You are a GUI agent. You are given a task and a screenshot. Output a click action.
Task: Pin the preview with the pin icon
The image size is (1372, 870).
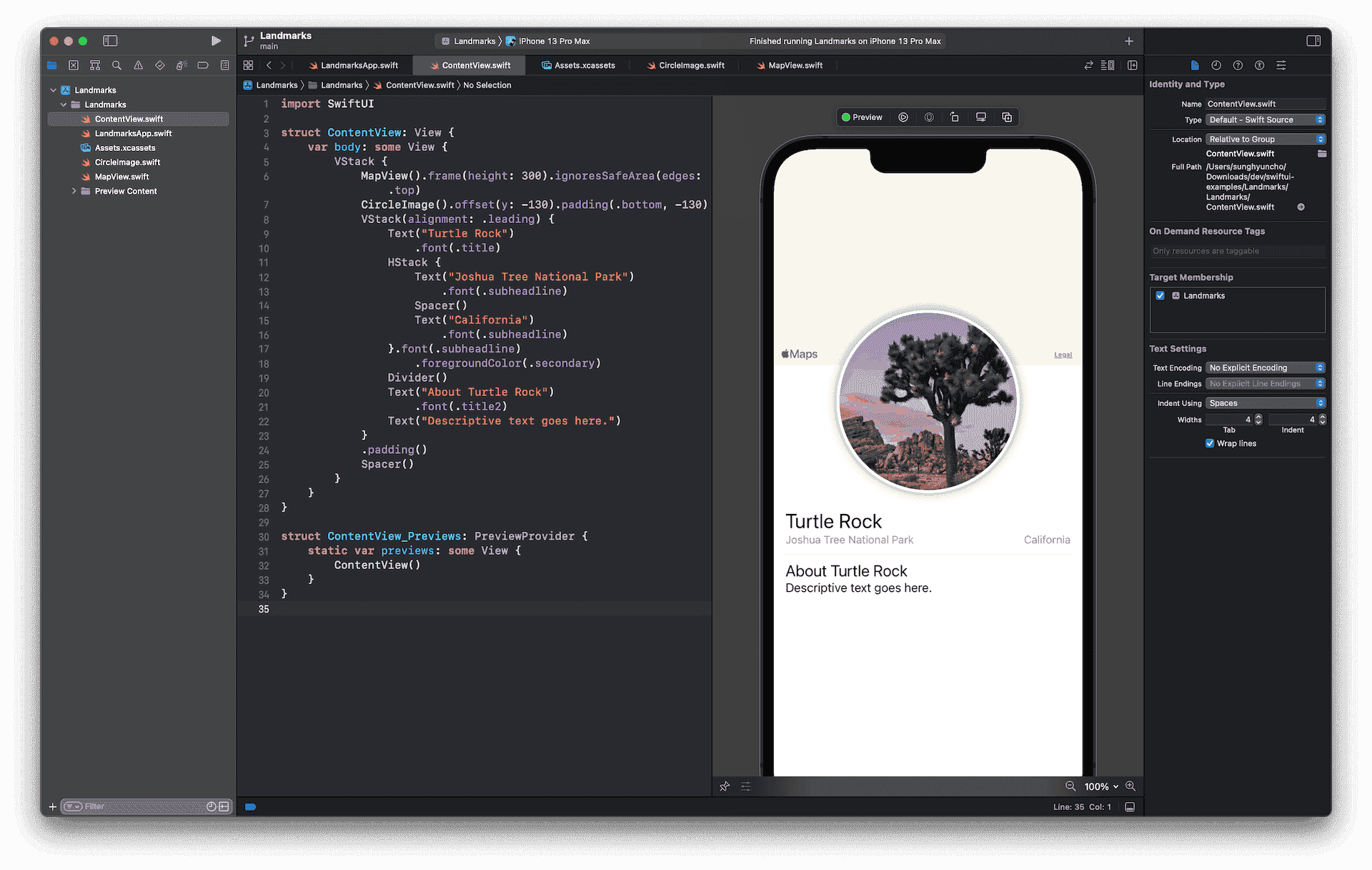(x=725, y=786)
